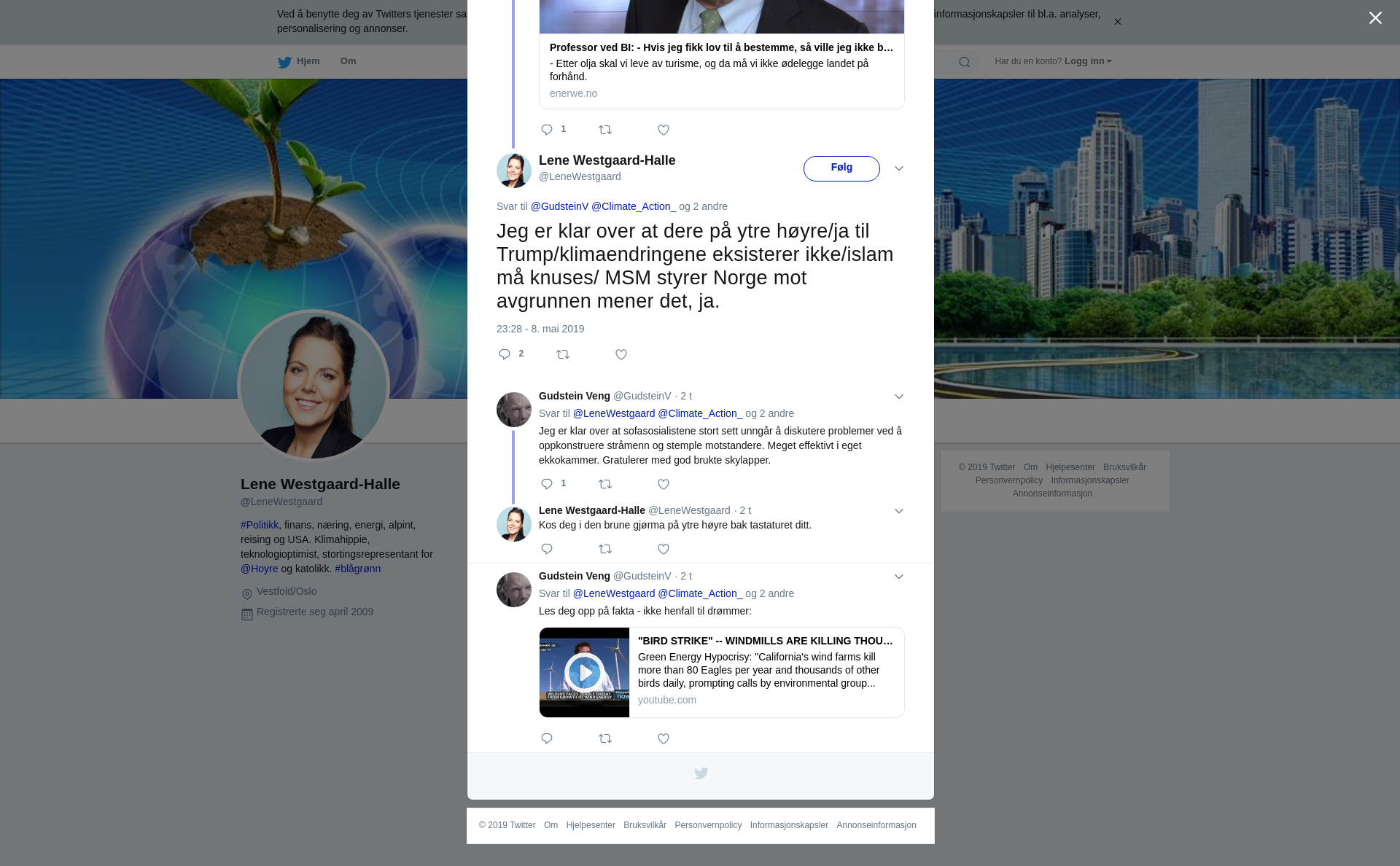
Task: Reply to the enerwe.no article tweet
Action: tap(547, 130)
